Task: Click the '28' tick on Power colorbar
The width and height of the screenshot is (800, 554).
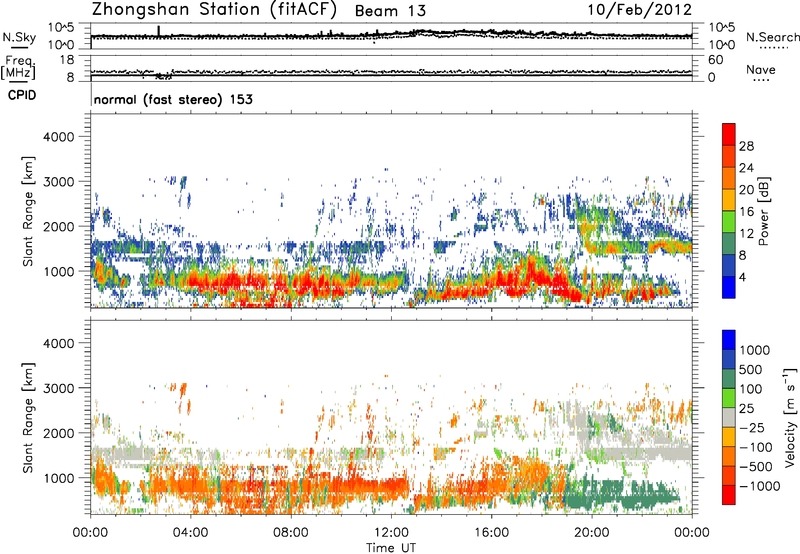Action: (x=746, y=146)
